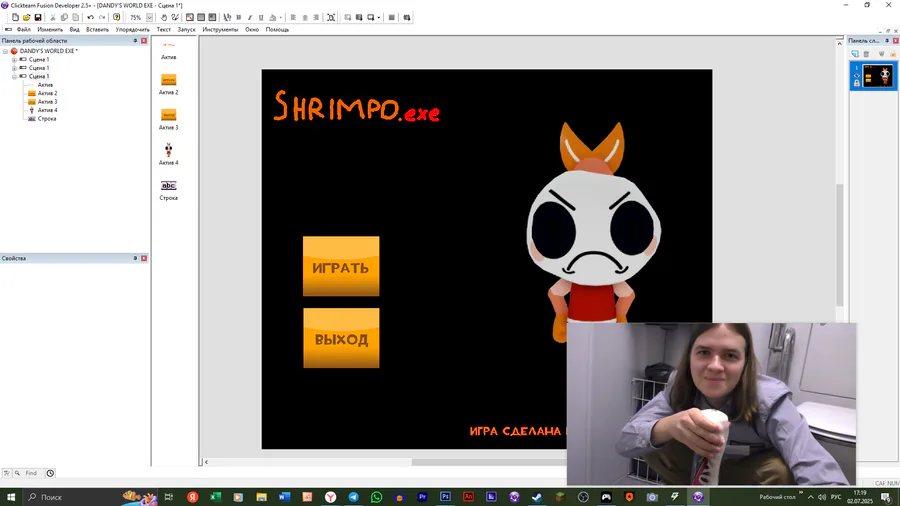Open the text color dropdown arrow
The height and width of the screenshot is (506, 900).
(x=280, y=17)
